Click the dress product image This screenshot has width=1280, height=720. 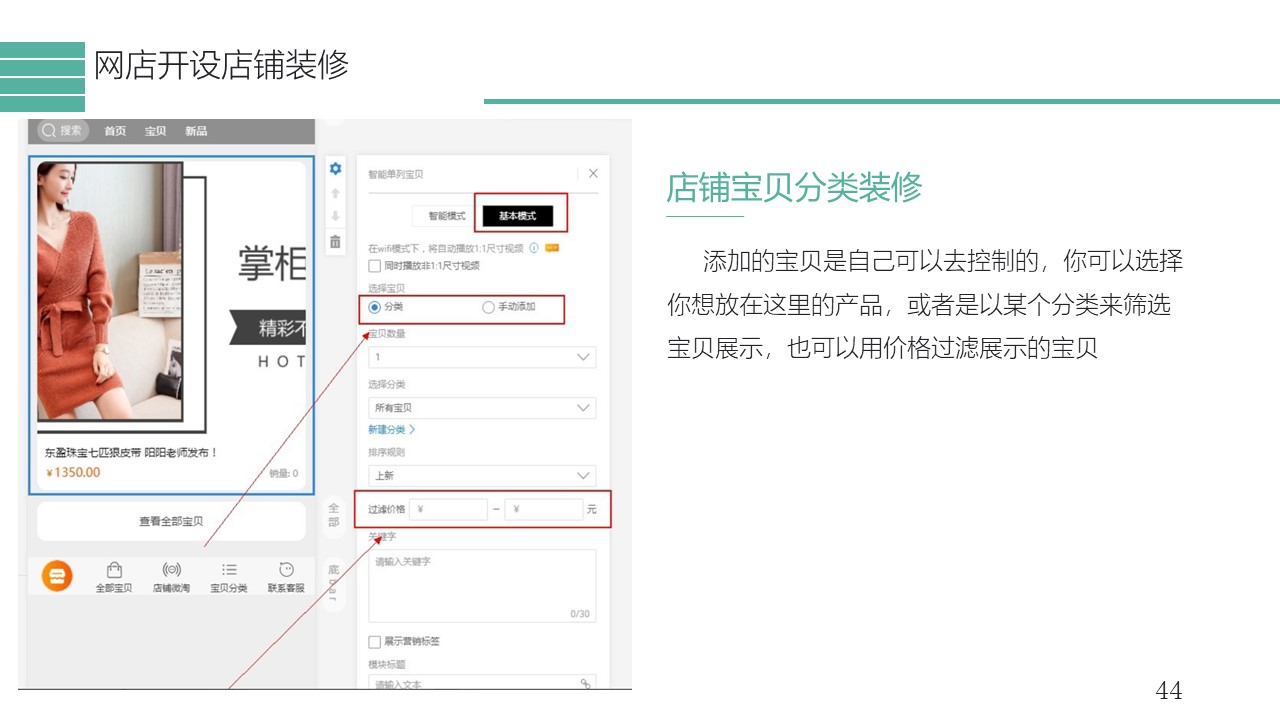[110, 291]
